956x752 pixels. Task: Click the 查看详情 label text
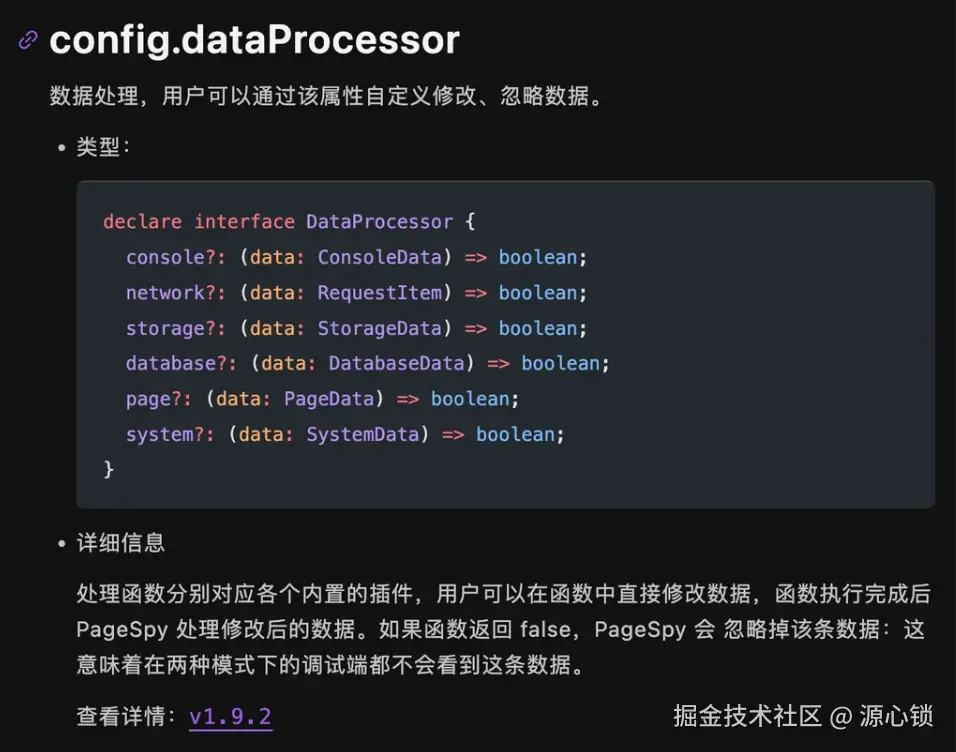point(120,717)
